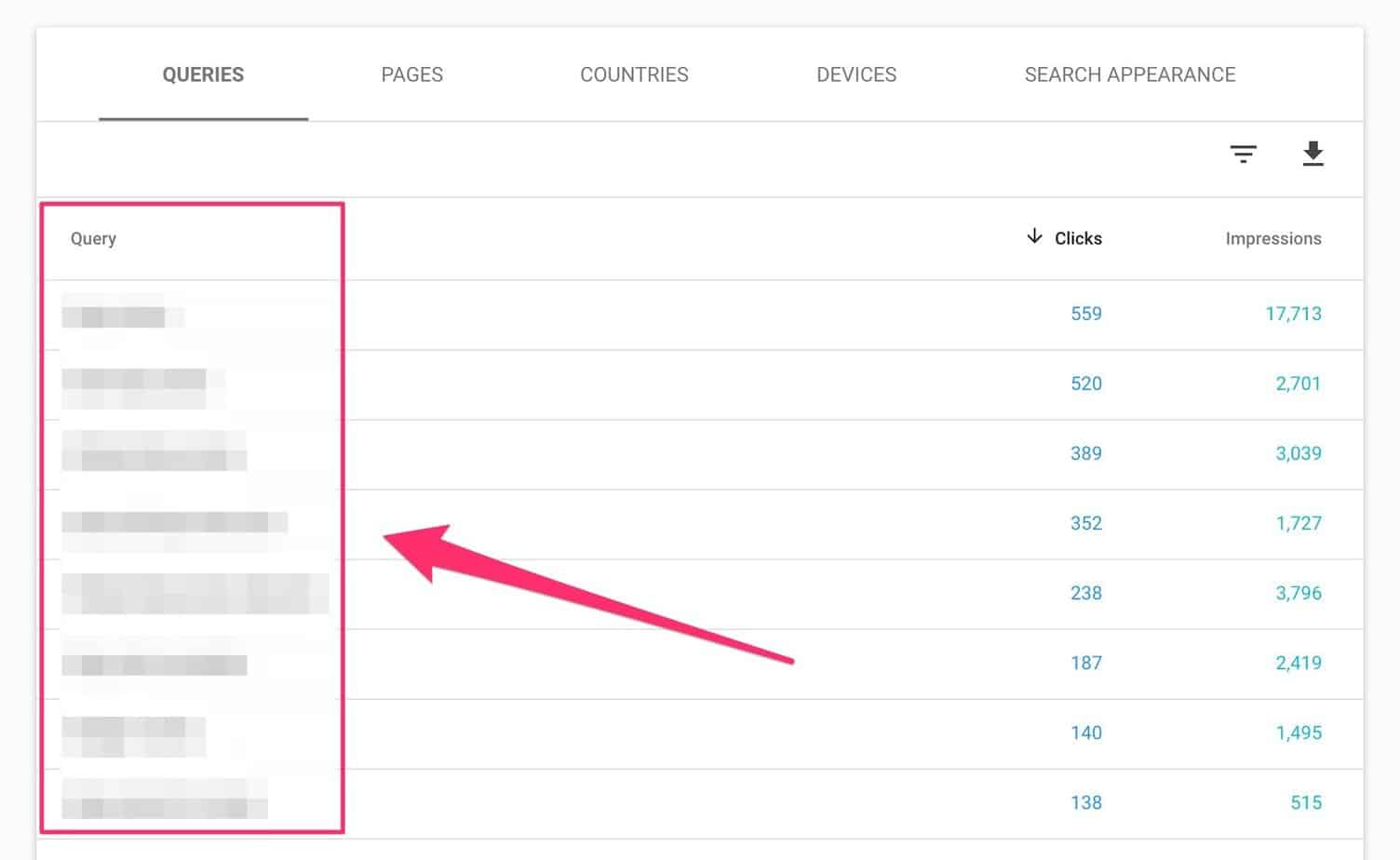Screen dimensions: 1400x860
Task: Open the export options via the download arrow icon
Action: 1313,154
